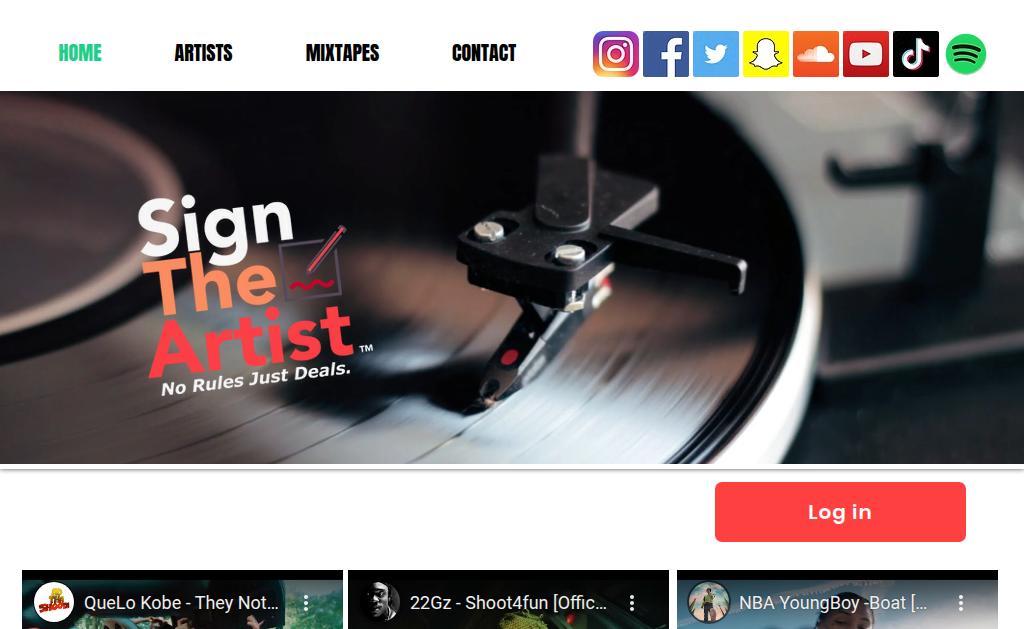Image resolution: width=1024 pixels, height=629 pixels.
Task: Click the red Log in button
Action: (840, 512)
